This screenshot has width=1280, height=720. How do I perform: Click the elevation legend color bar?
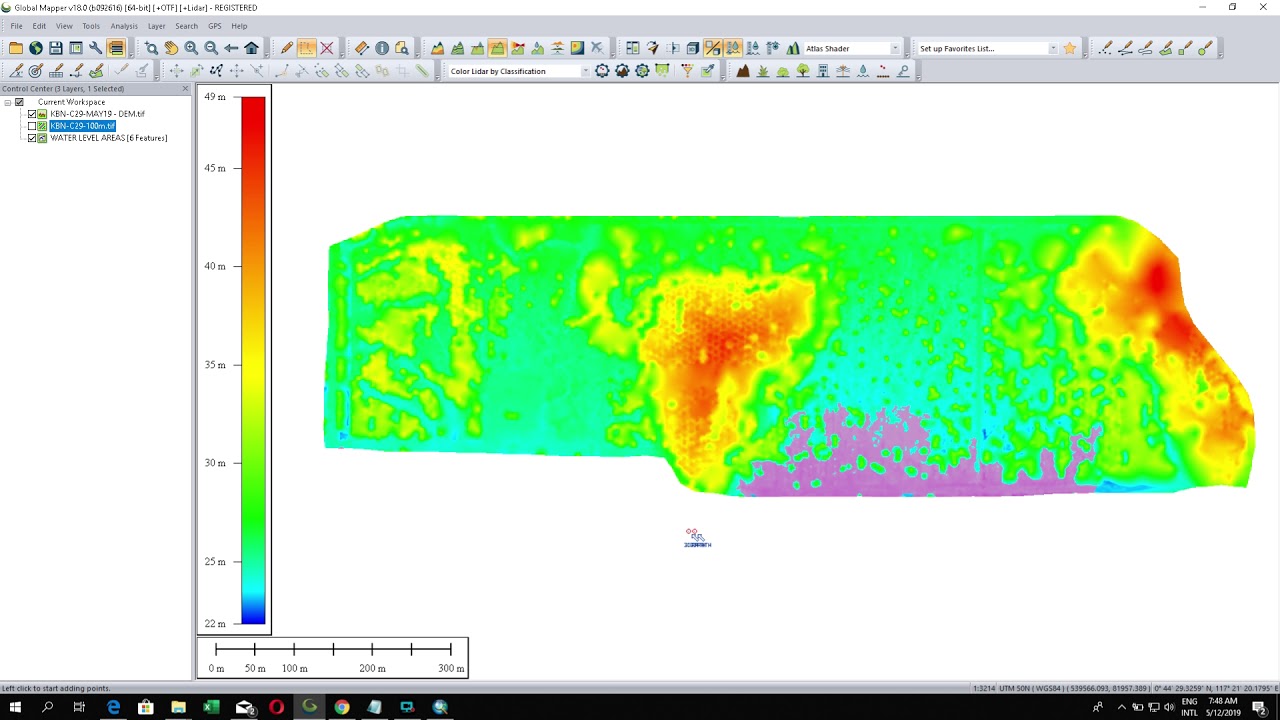(x=253, y=360)
